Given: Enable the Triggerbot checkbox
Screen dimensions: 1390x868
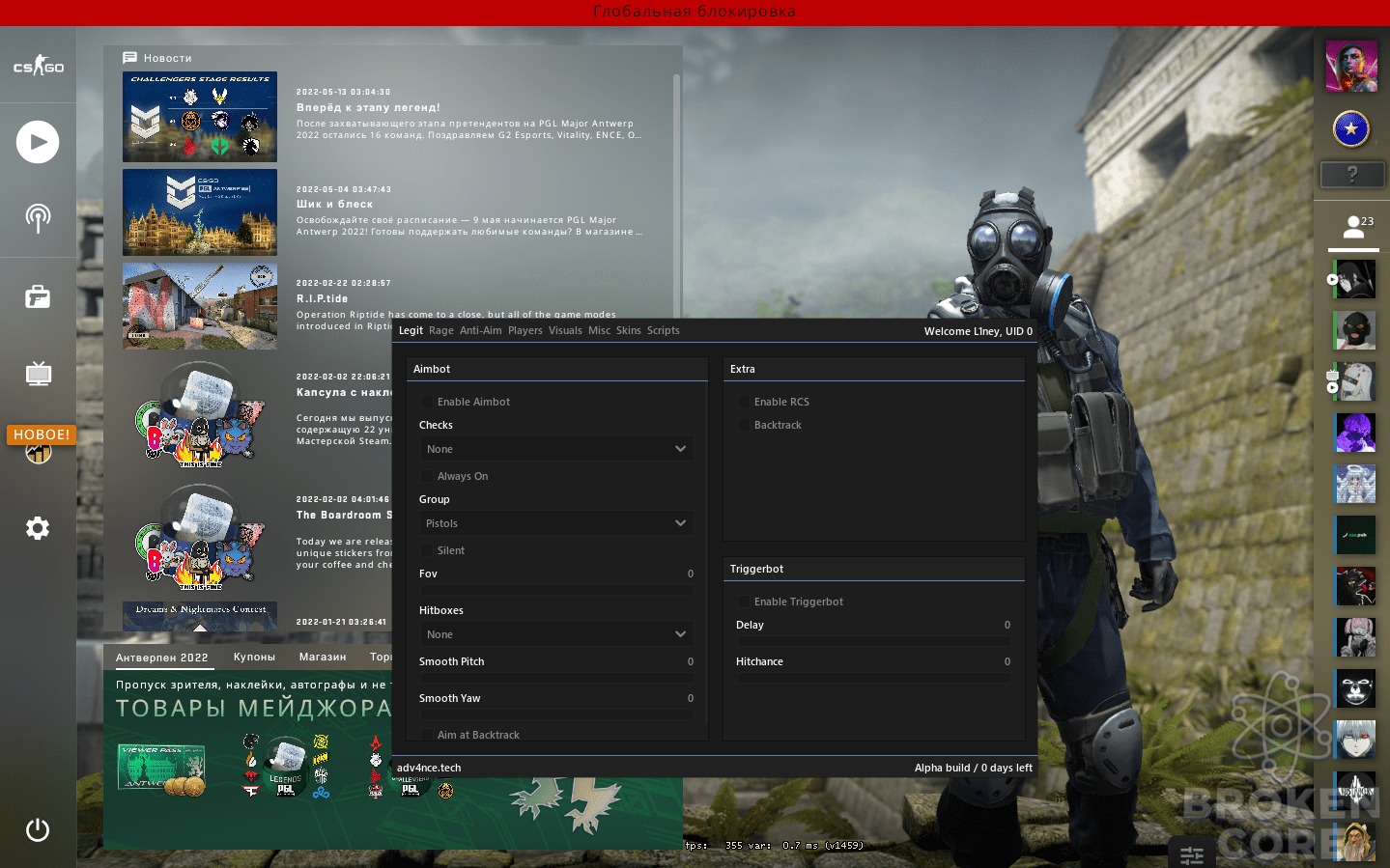Looking at the screenshot, I should (744, 602).
